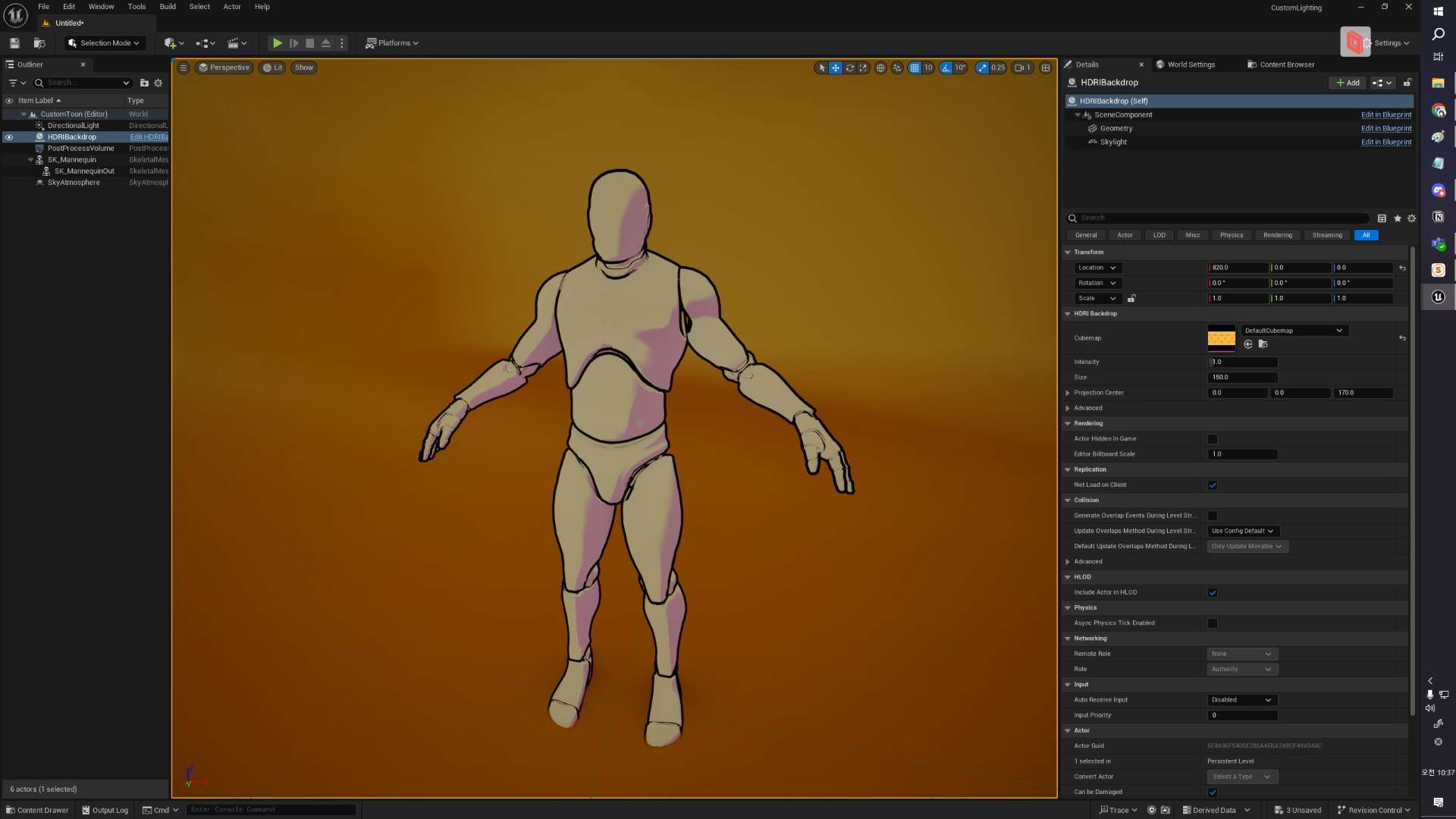1456x819 pixels.
Task: Select the translate gizmo tool
Action: click(836, 67)
